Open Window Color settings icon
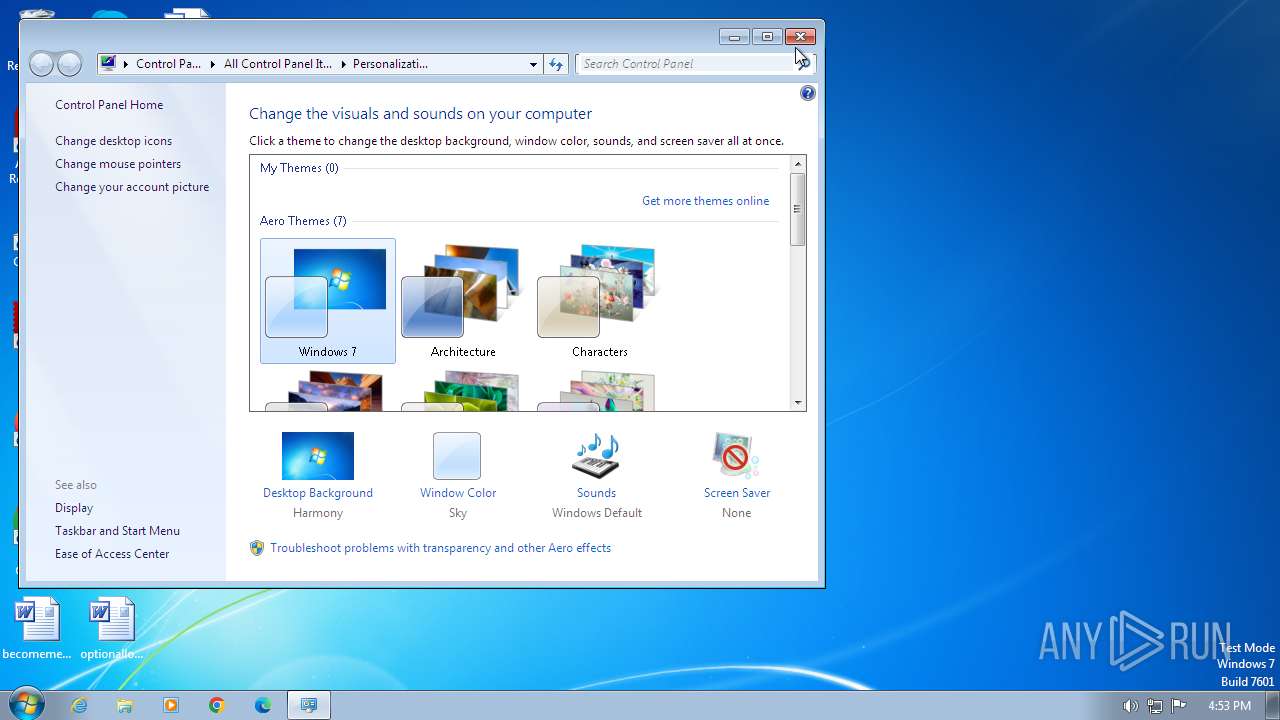 pyautogui.click(x=457, y=456)
